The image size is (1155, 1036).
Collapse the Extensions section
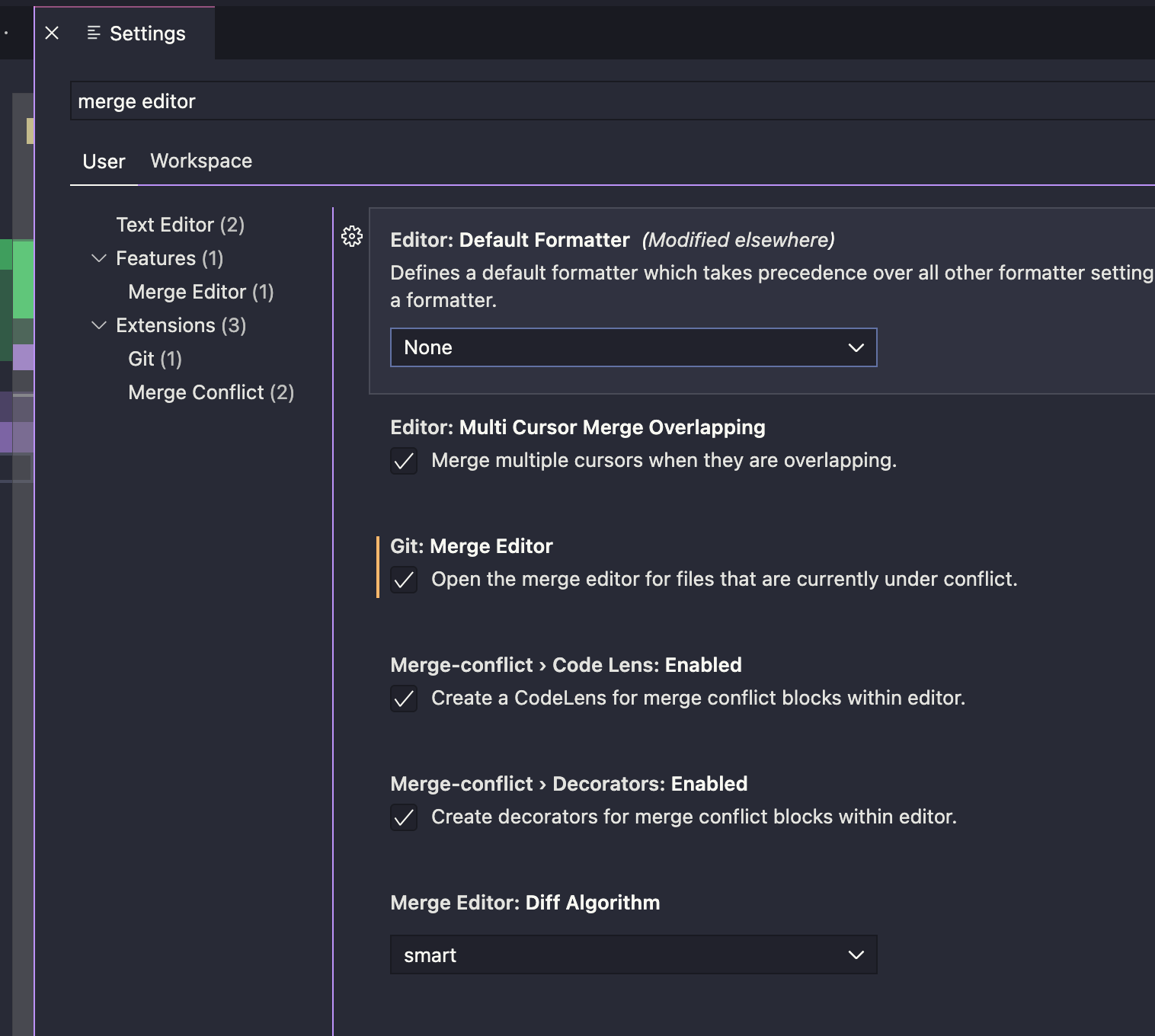tap(99, 325)
